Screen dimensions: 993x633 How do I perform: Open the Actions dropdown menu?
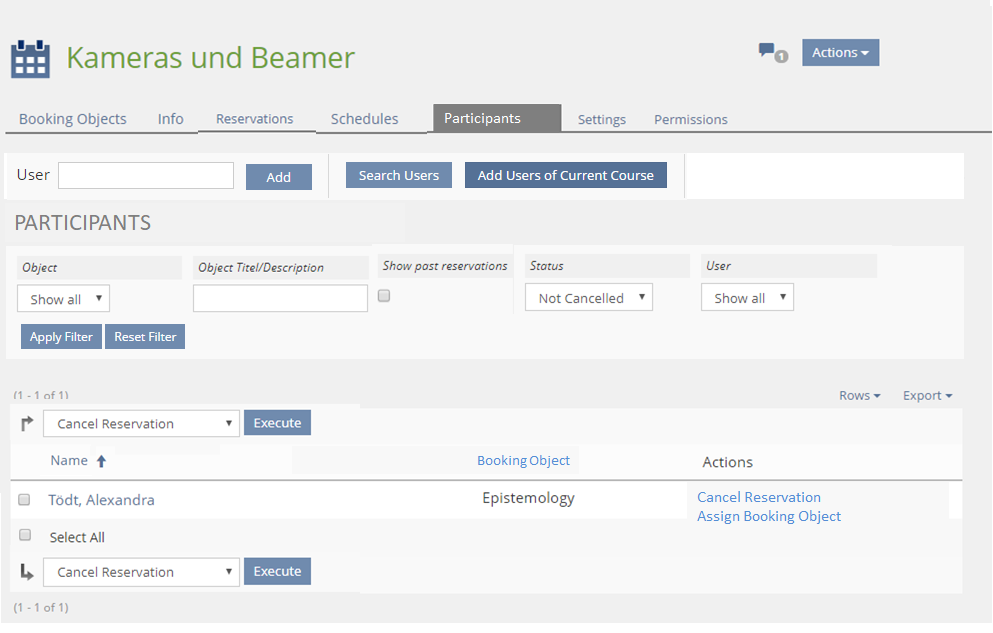[840, 53]
